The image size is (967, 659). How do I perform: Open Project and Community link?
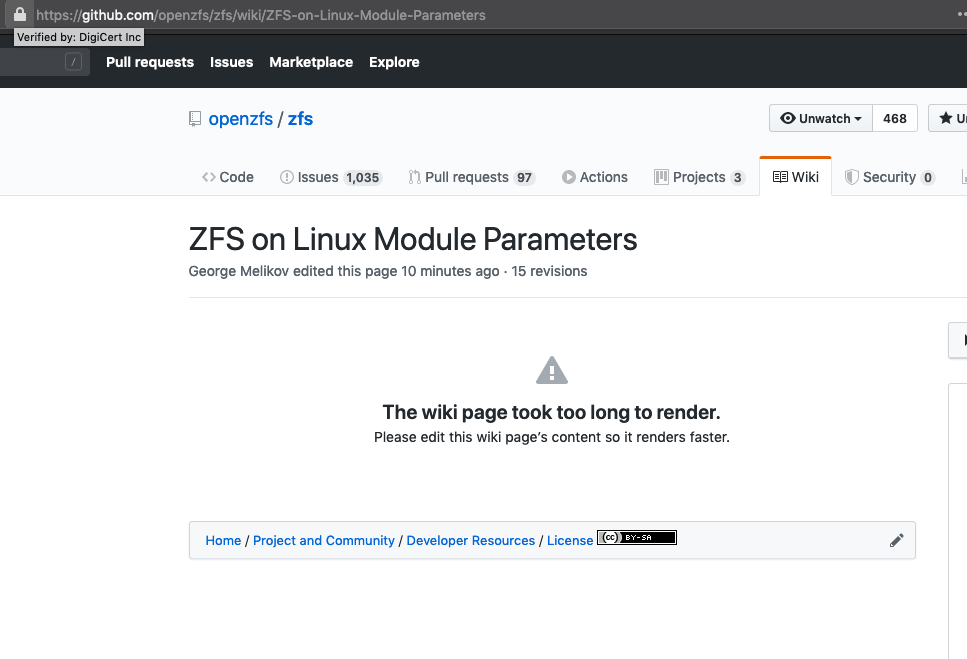(x=324, y=541)
